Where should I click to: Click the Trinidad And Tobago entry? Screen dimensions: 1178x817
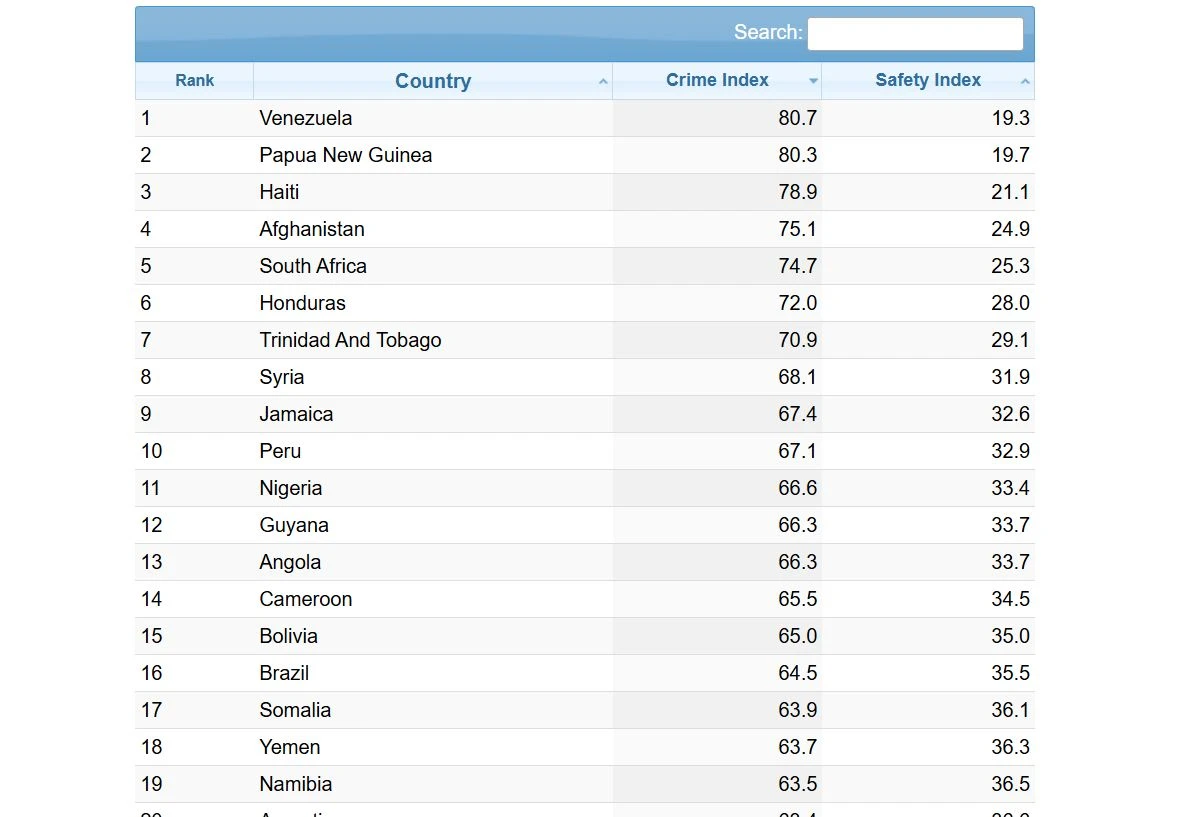350,340
